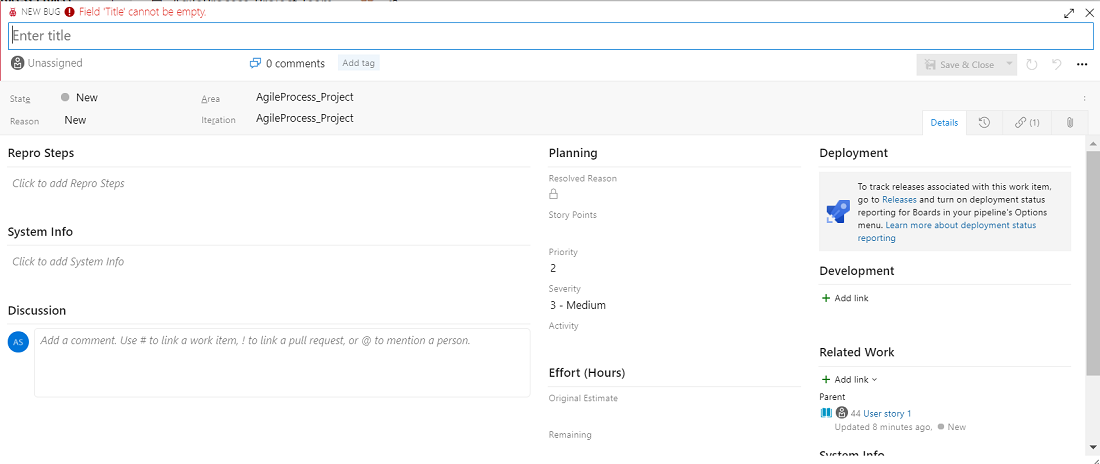
Task: Click the refresh work item icon
Action: click(x=1032, y=65)
